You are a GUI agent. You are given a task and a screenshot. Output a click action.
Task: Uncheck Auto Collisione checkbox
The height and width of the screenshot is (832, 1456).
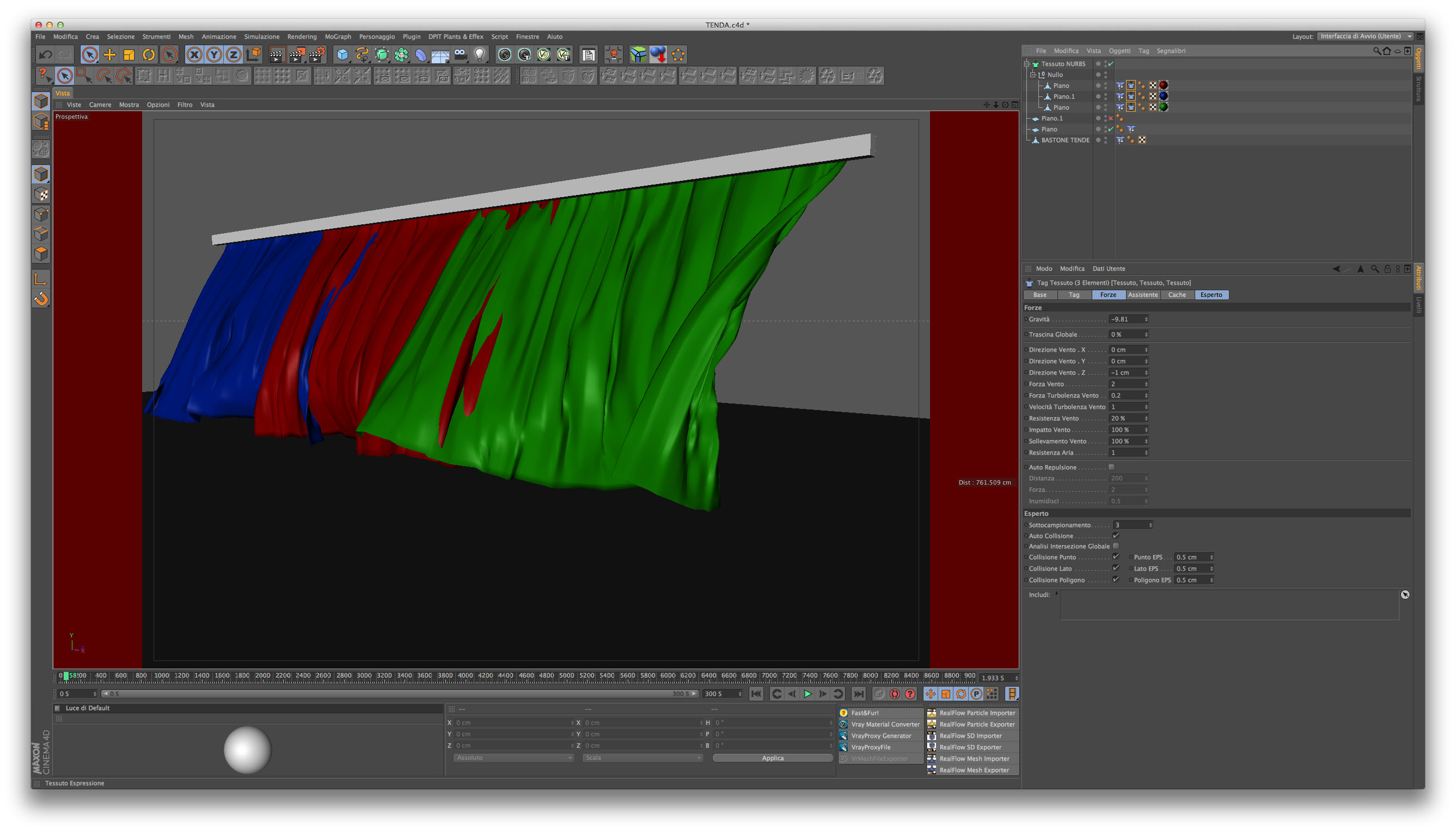tap(1116, 535)
